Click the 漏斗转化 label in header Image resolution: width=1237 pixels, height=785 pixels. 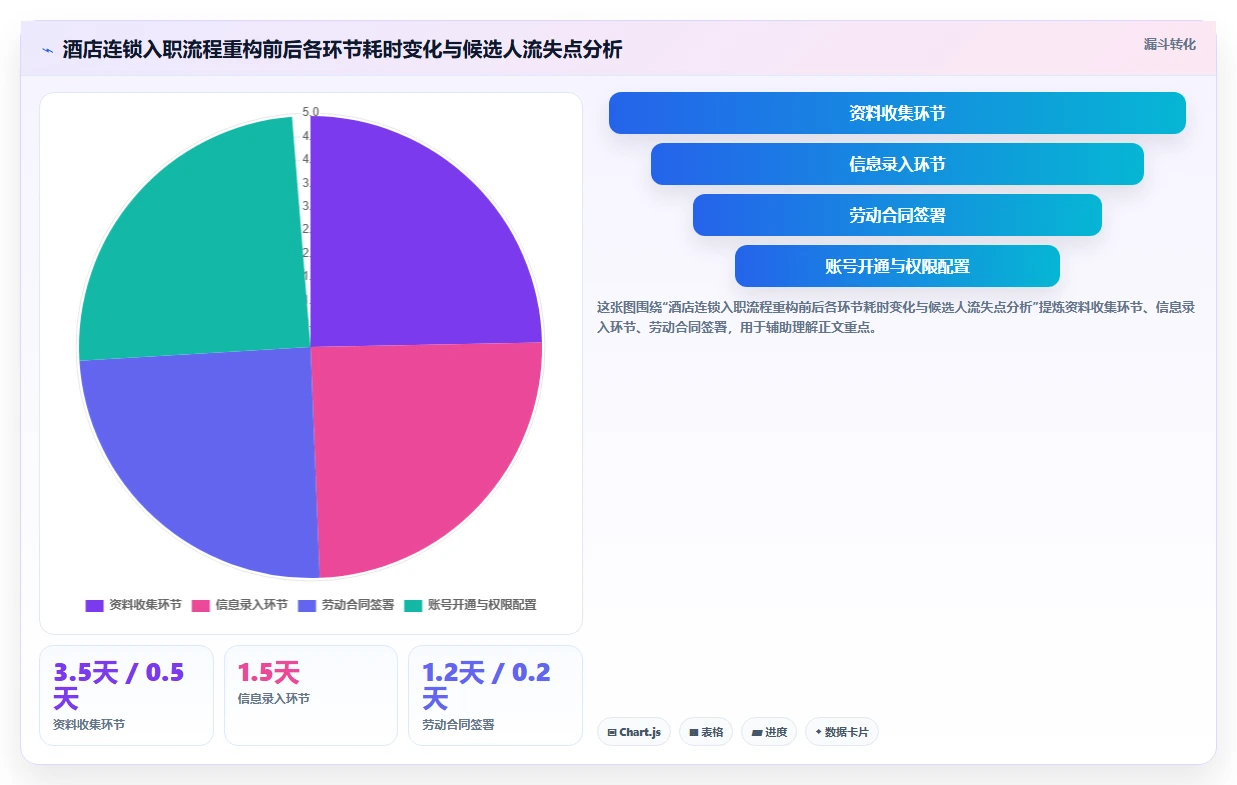(x=1169, y=44)
